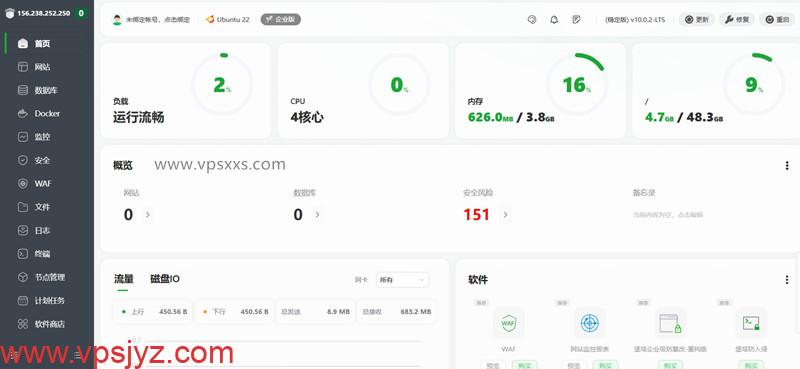This screenshot has width=800, height=369.
Task: Click the customer service icon beside the bell
Action: 532,19
